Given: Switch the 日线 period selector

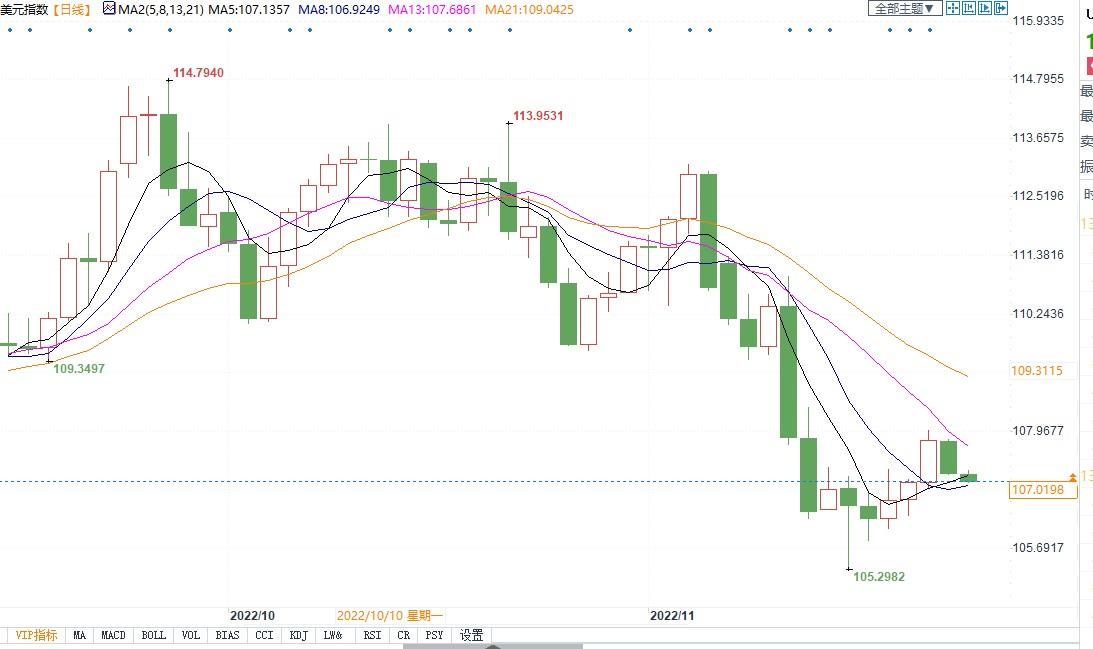Looking at the screenshot, I should (x=70, y=8).
